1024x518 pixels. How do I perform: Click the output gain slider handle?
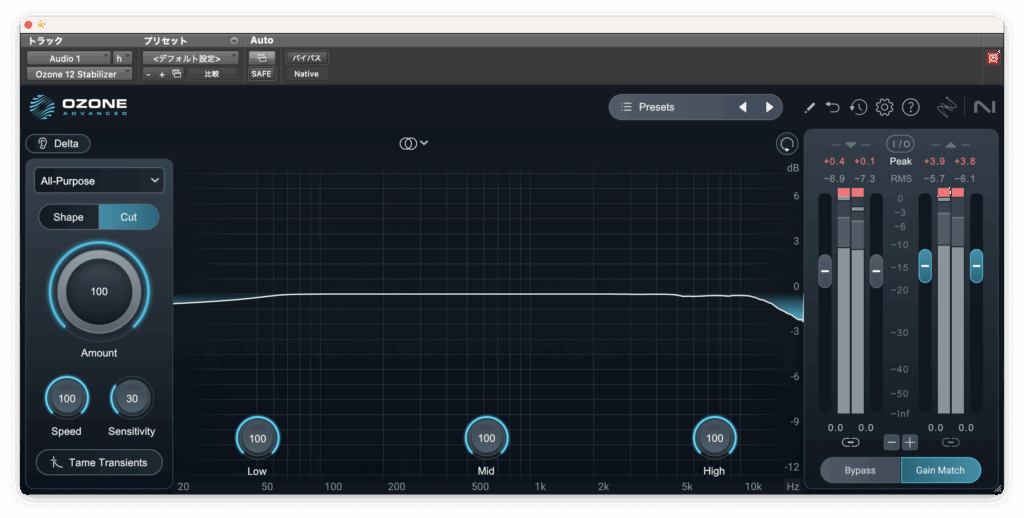[925, 266]
